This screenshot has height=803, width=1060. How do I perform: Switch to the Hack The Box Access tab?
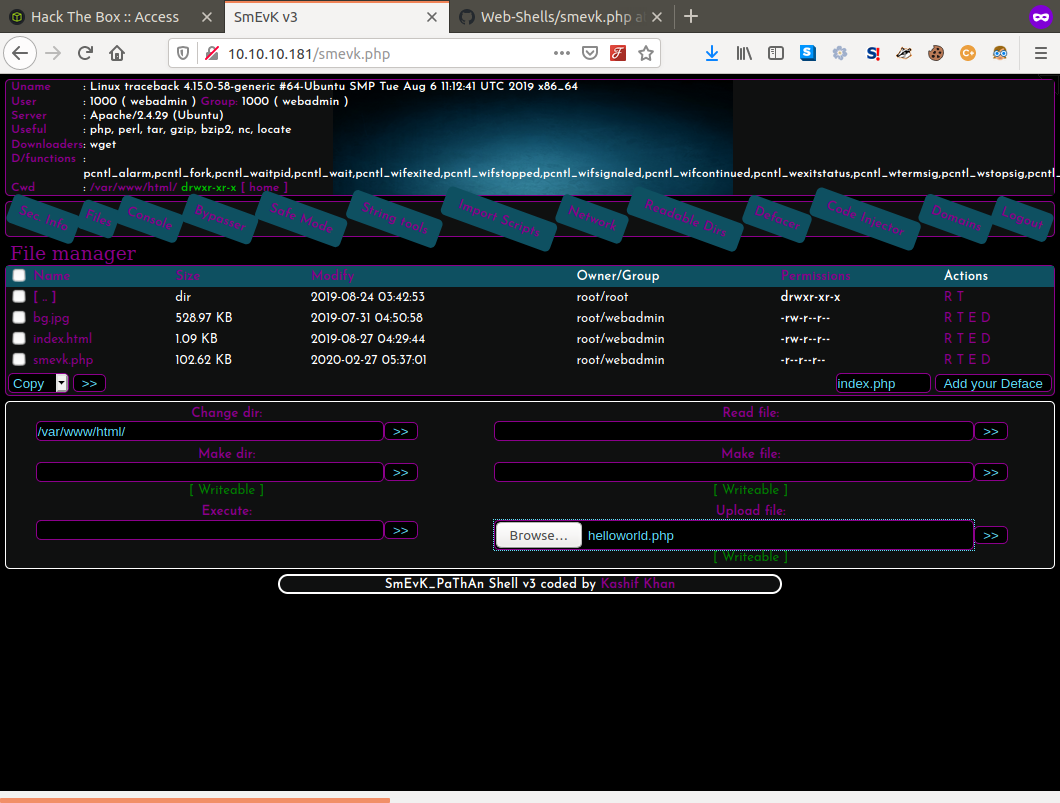(x=105, y=17)
